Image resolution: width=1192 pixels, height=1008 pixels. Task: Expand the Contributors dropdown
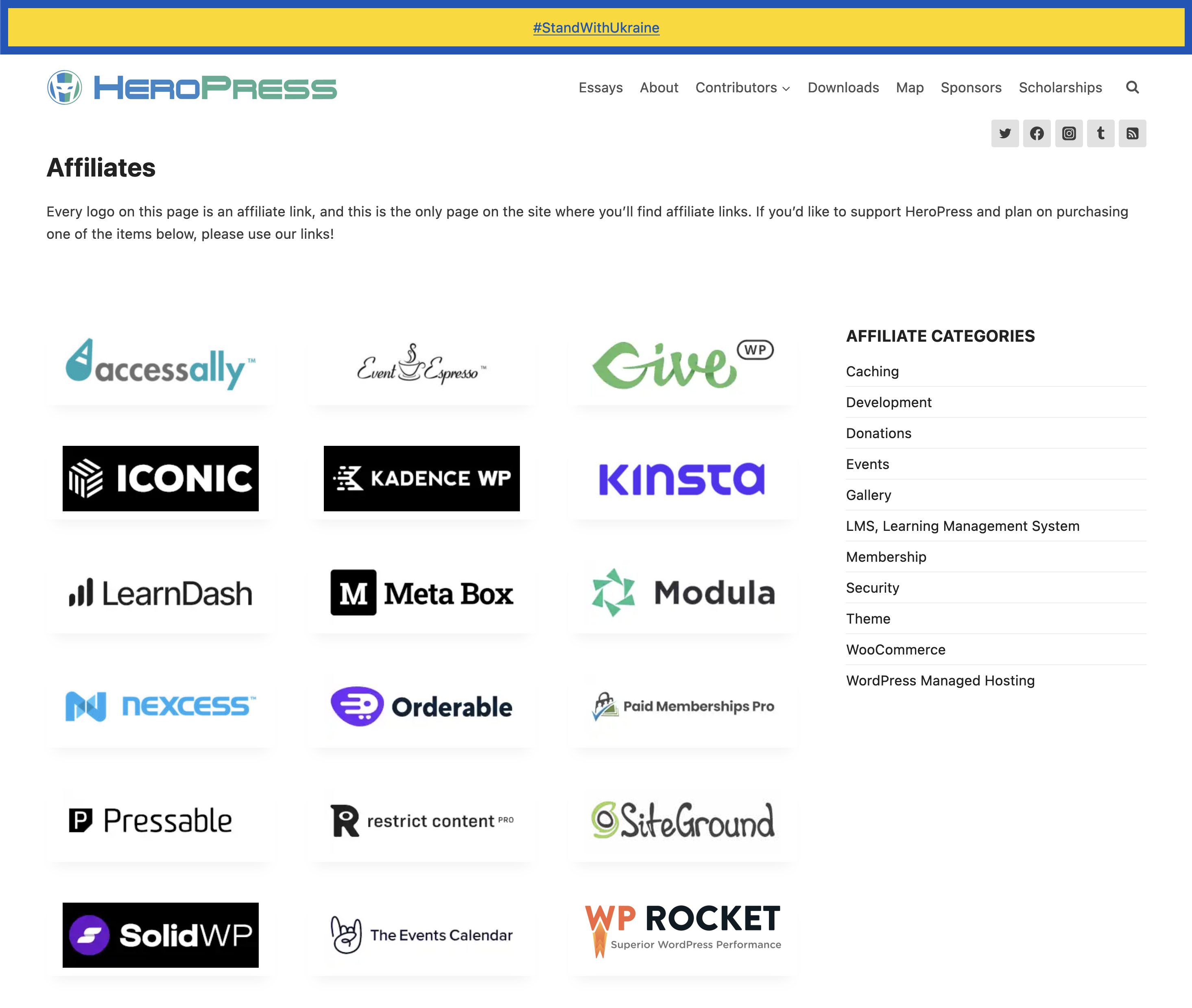click(742, 87)
